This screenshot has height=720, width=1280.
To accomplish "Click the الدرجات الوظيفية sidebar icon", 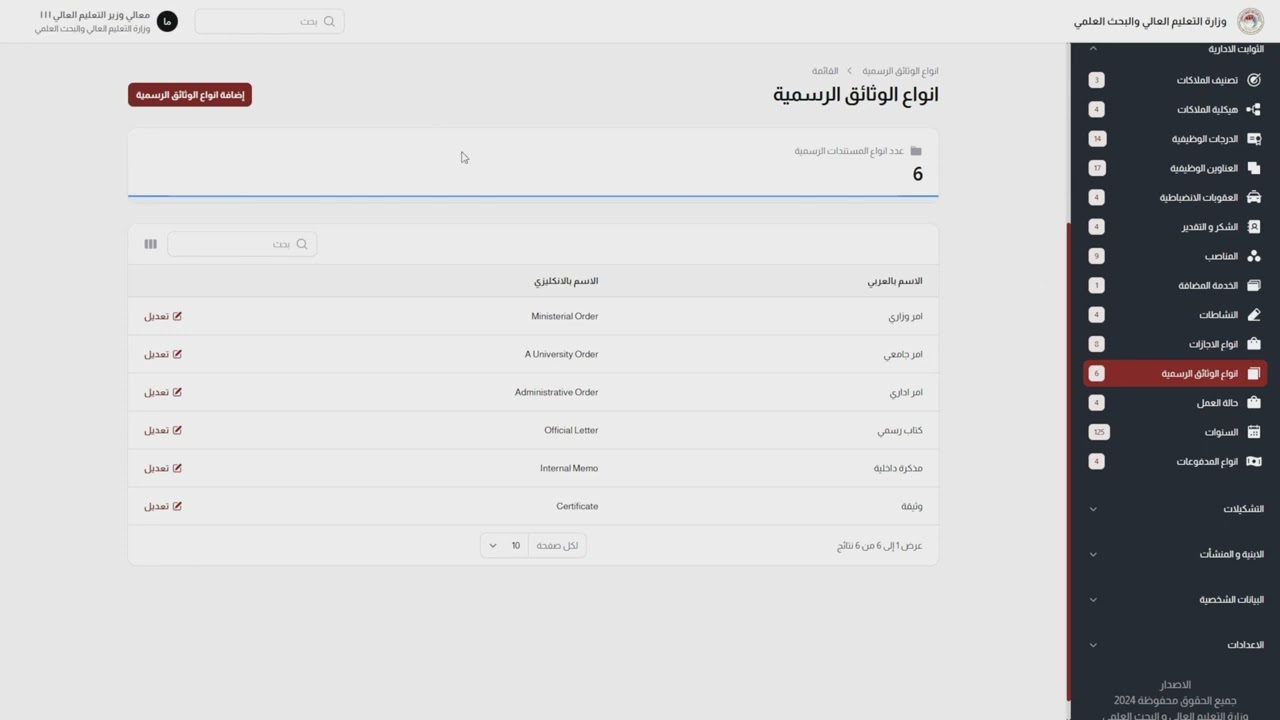I will click(1254, 139).
